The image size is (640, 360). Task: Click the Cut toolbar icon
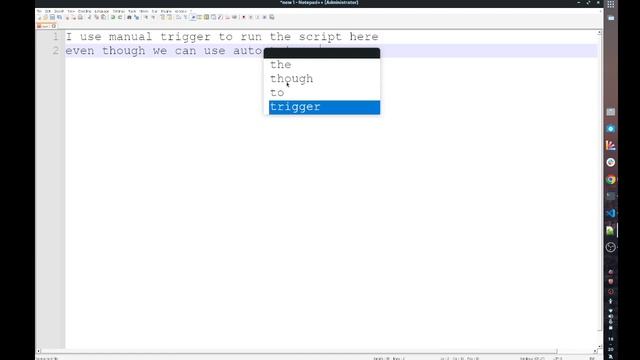pyautogui.click(x=89, y=17)
